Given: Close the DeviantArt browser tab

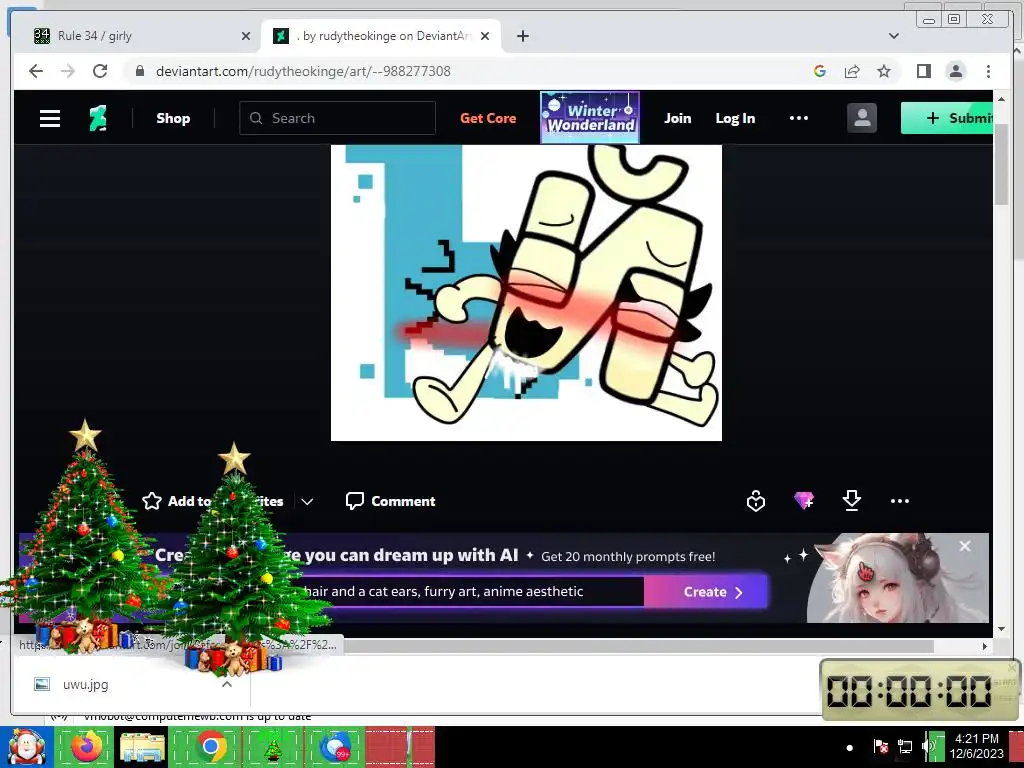Looking at the screenshot, I should [485, 36].
